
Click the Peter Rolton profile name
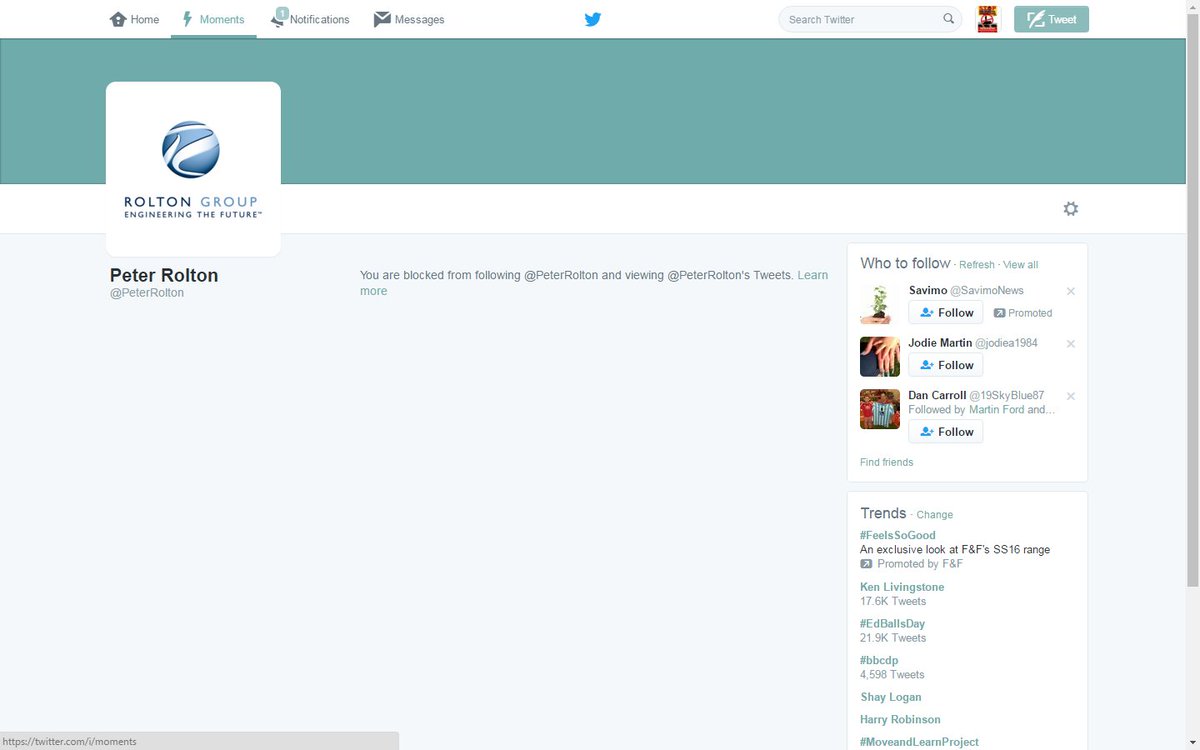tap(164, 275)
